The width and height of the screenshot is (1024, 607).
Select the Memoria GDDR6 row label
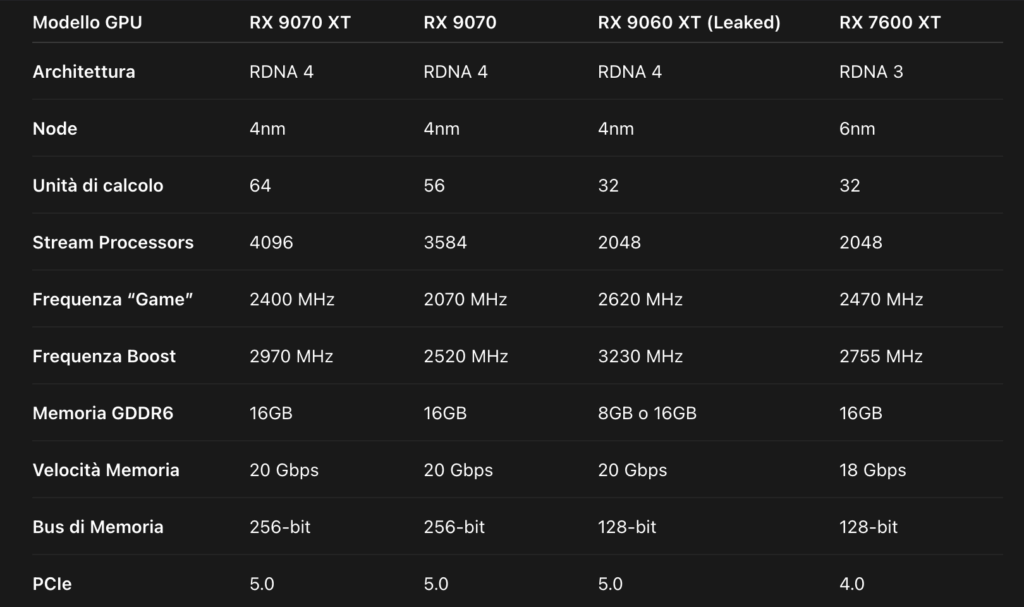103,413
